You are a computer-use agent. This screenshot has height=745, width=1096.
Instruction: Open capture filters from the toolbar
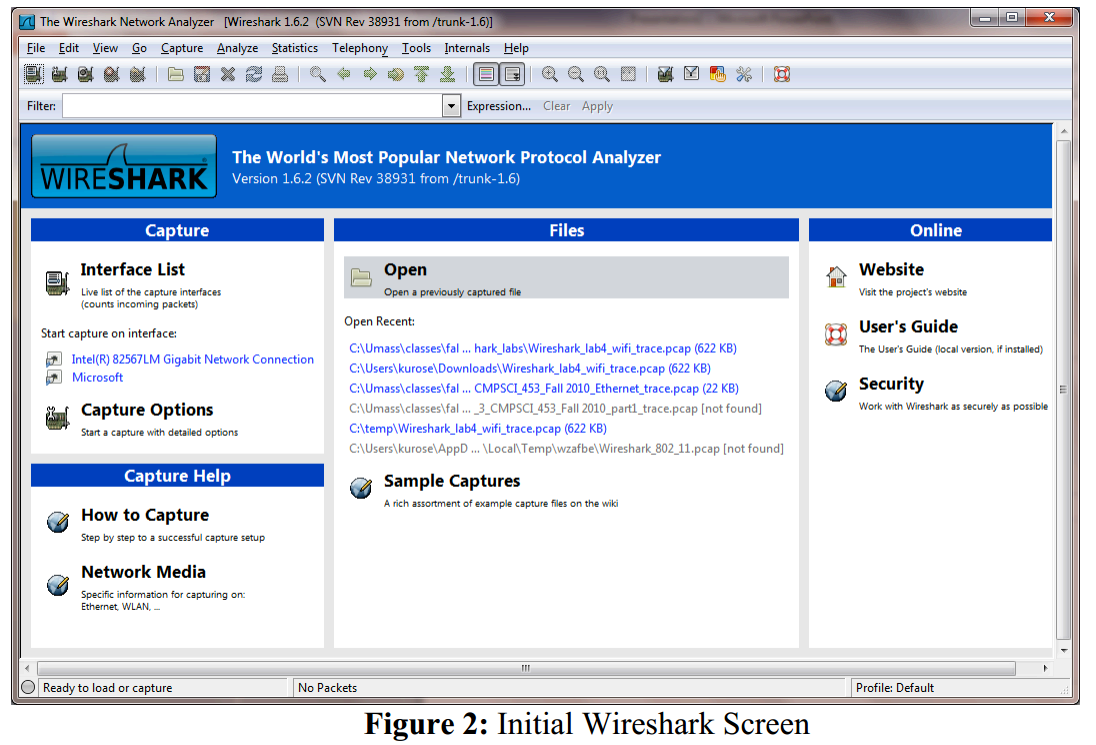click(x=665, y=74)
